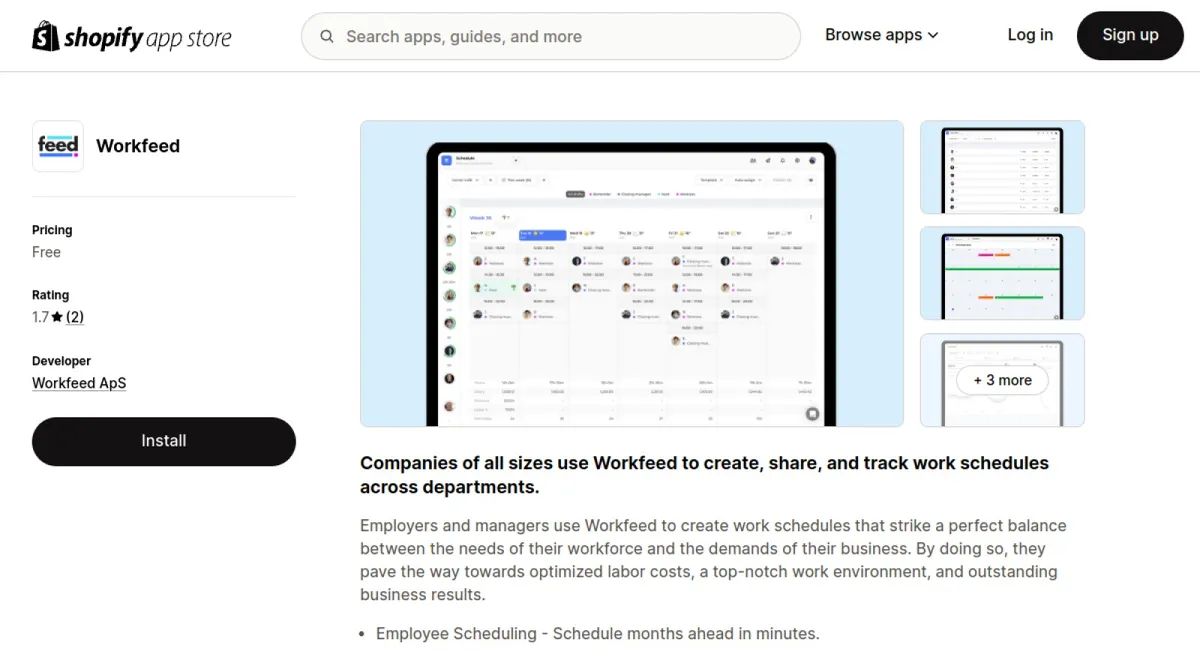Expand the Browse apps chevron
The width and height of the screenshot is (1200, 650).
click(934, 35)
